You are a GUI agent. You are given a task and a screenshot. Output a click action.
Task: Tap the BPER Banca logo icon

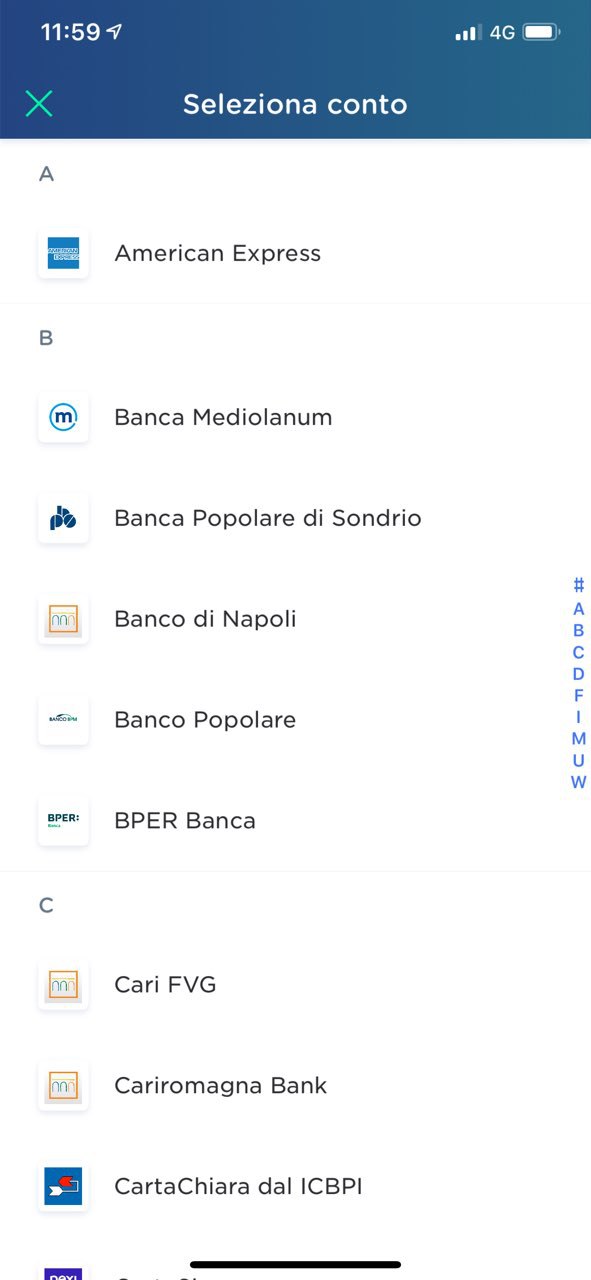point(63,821)
